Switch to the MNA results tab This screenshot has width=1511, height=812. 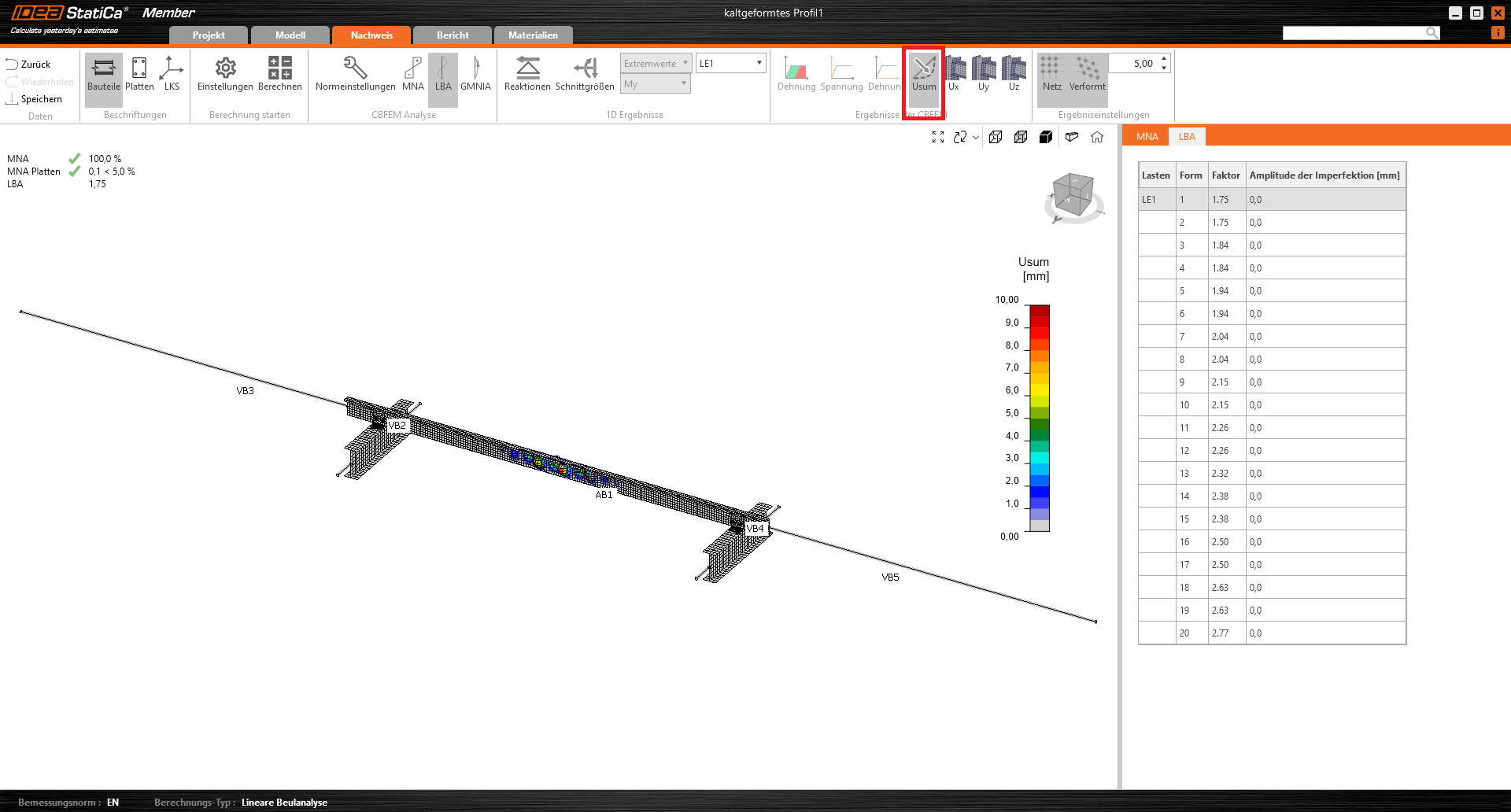pos(1147,137)
